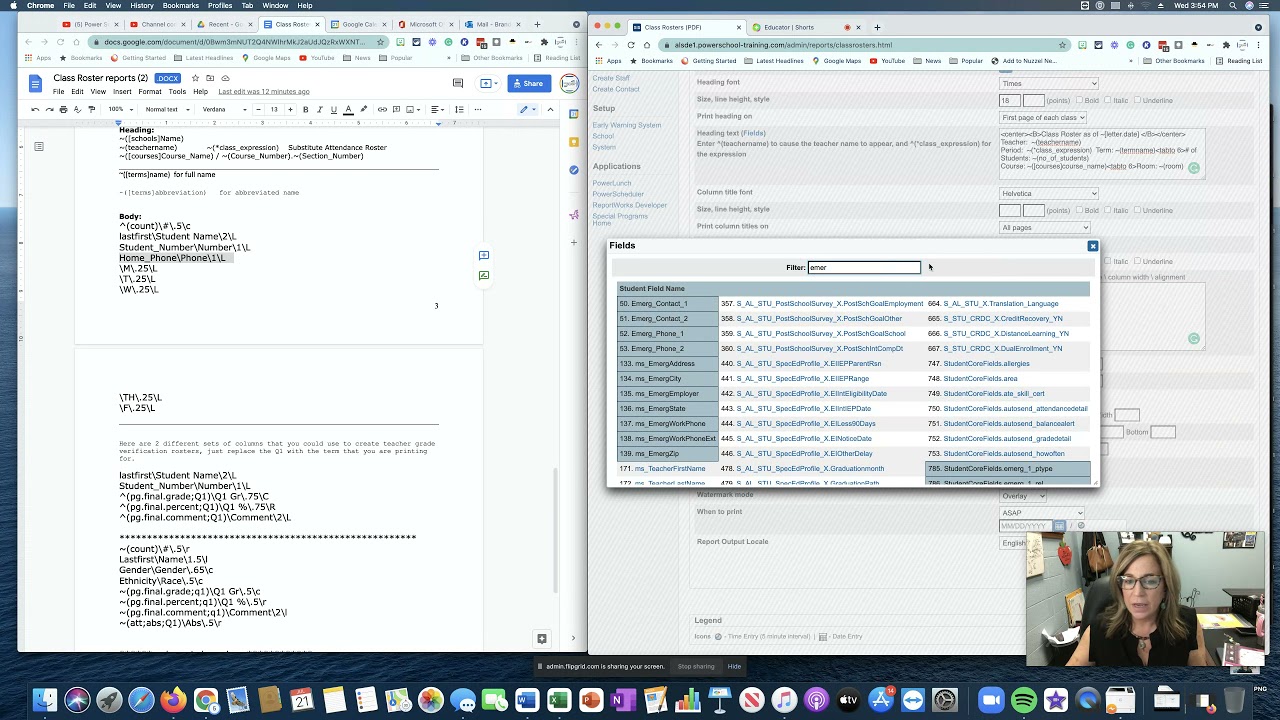This screenshot has width=1280, height=720.
Task: Open the PowerScheduler sidebar link
Action: (617, 194)
